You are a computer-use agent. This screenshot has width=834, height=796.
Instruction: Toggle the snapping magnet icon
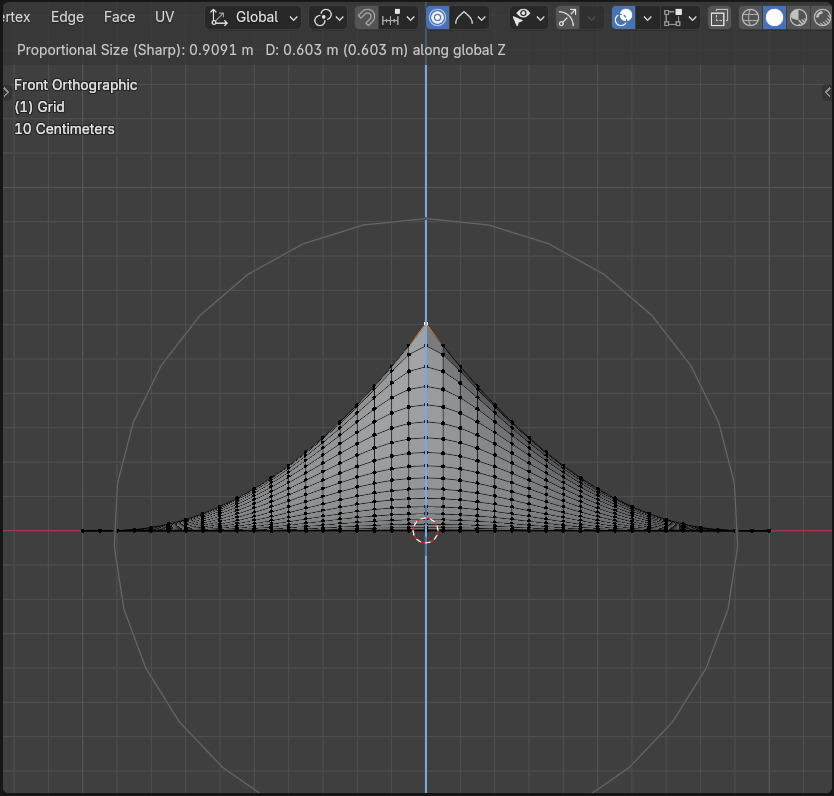(x=367, y=18)
